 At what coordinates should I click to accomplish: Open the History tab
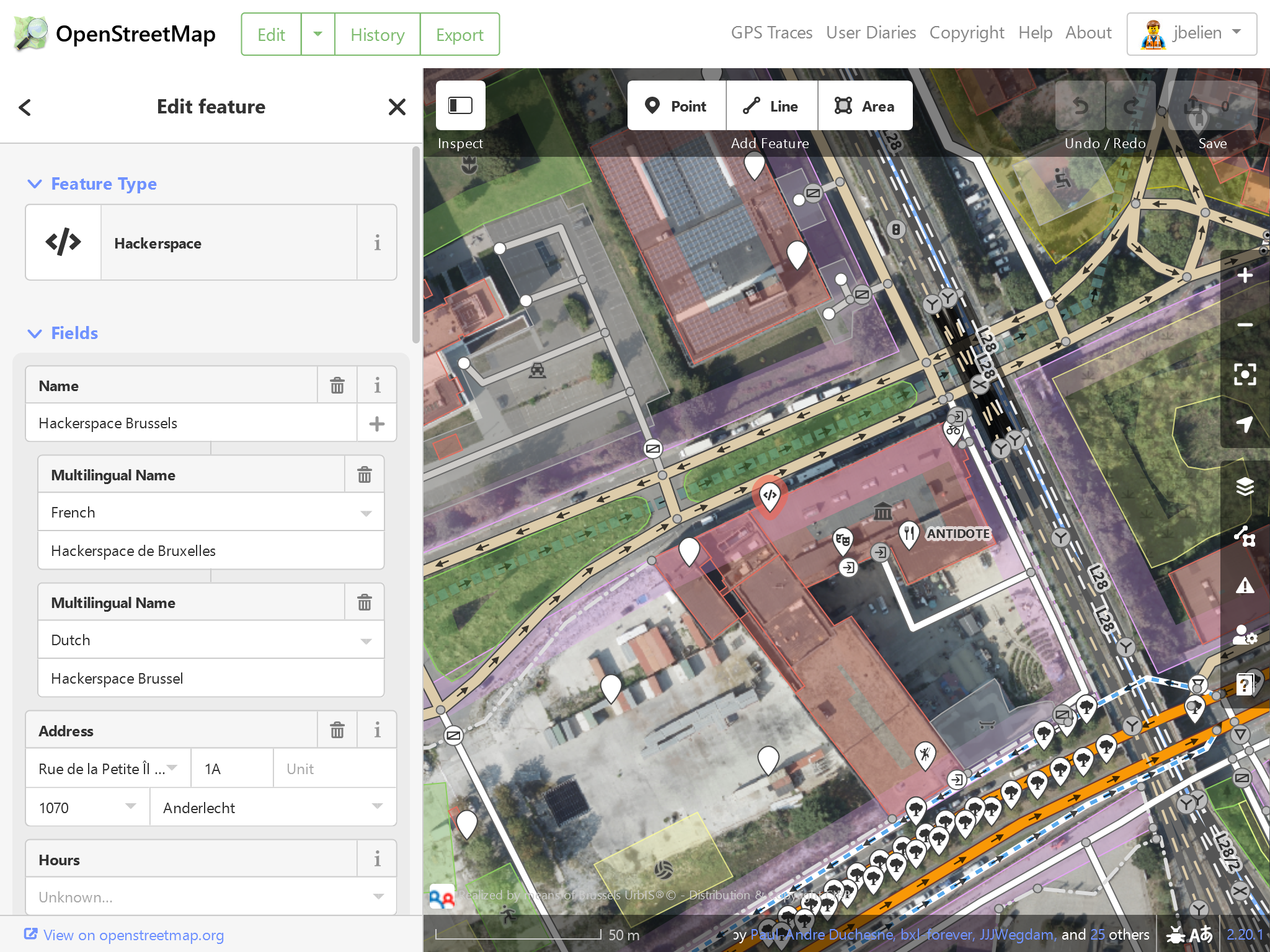tap(377, 35)
